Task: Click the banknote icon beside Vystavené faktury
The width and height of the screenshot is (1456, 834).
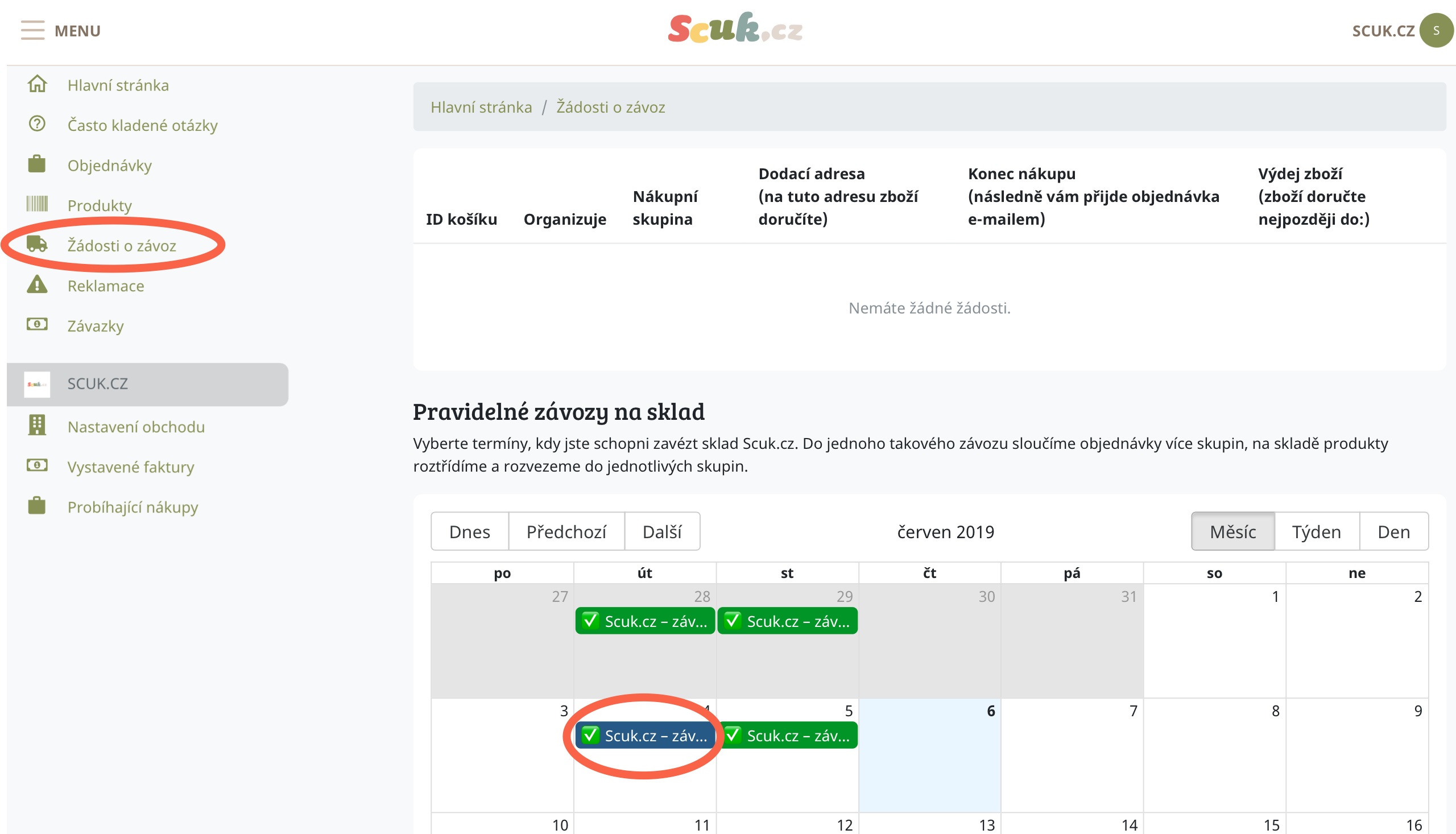Action: 37,465
